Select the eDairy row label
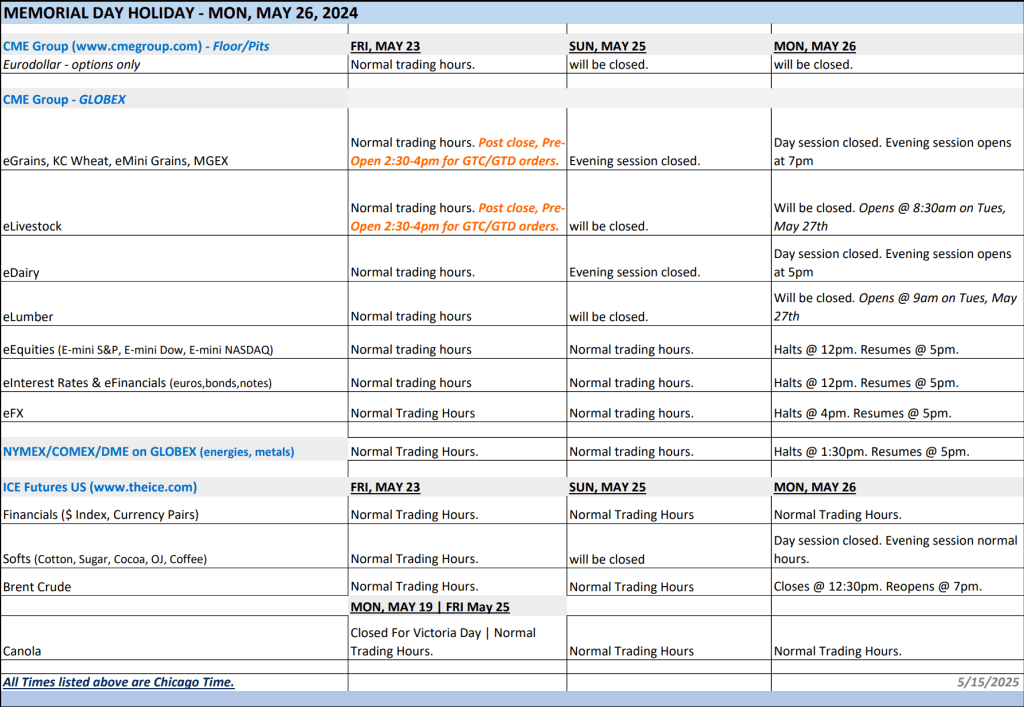Screen dimensions: 1024x707 pyautogui.click(x=22, y=272)
